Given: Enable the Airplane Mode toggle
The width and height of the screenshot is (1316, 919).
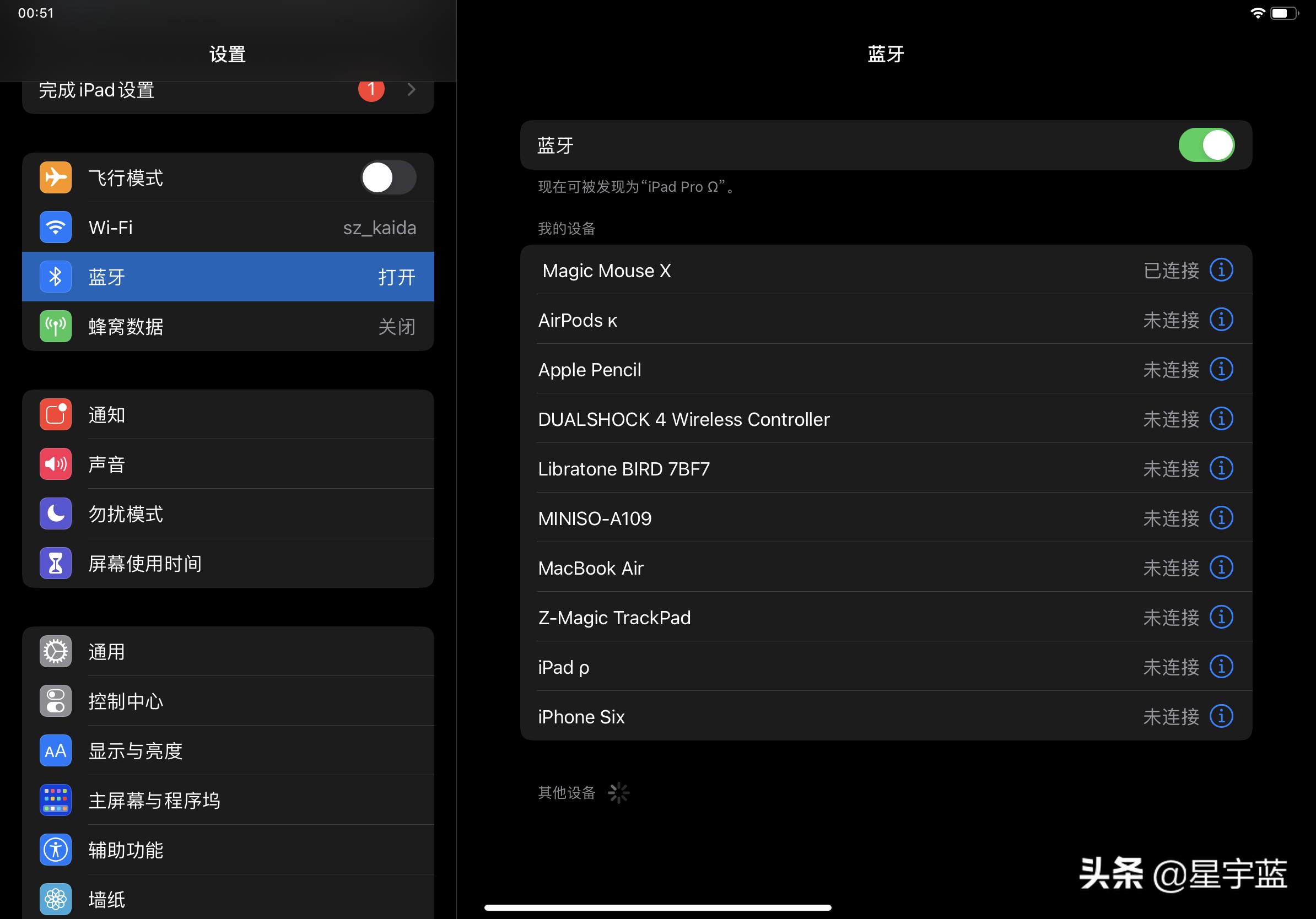Looking at the screenshot, I should 388,177.
